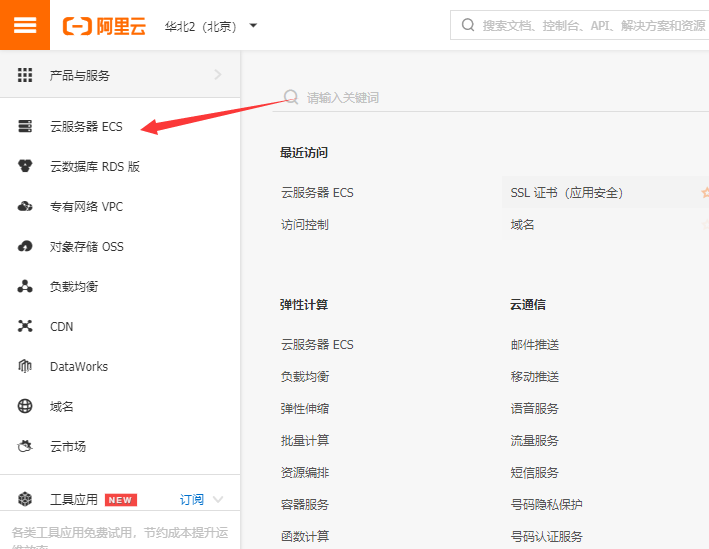Click the magnifier icon in top search bar
The height and width of the screenshot is (549, 709).
[468, 25]
